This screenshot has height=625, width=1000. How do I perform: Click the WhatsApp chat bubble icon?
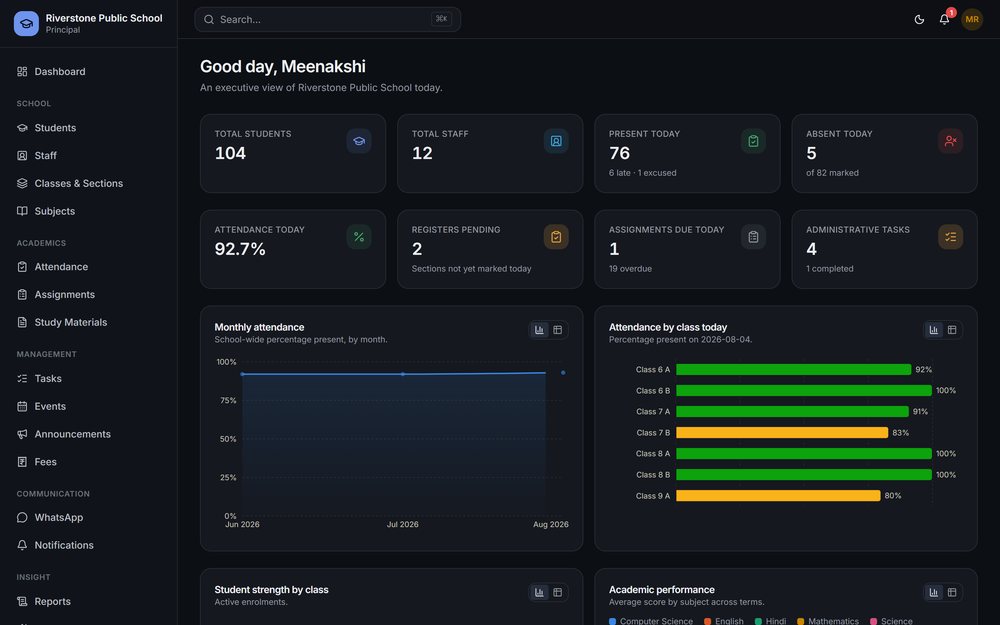(x=22, y=517)
